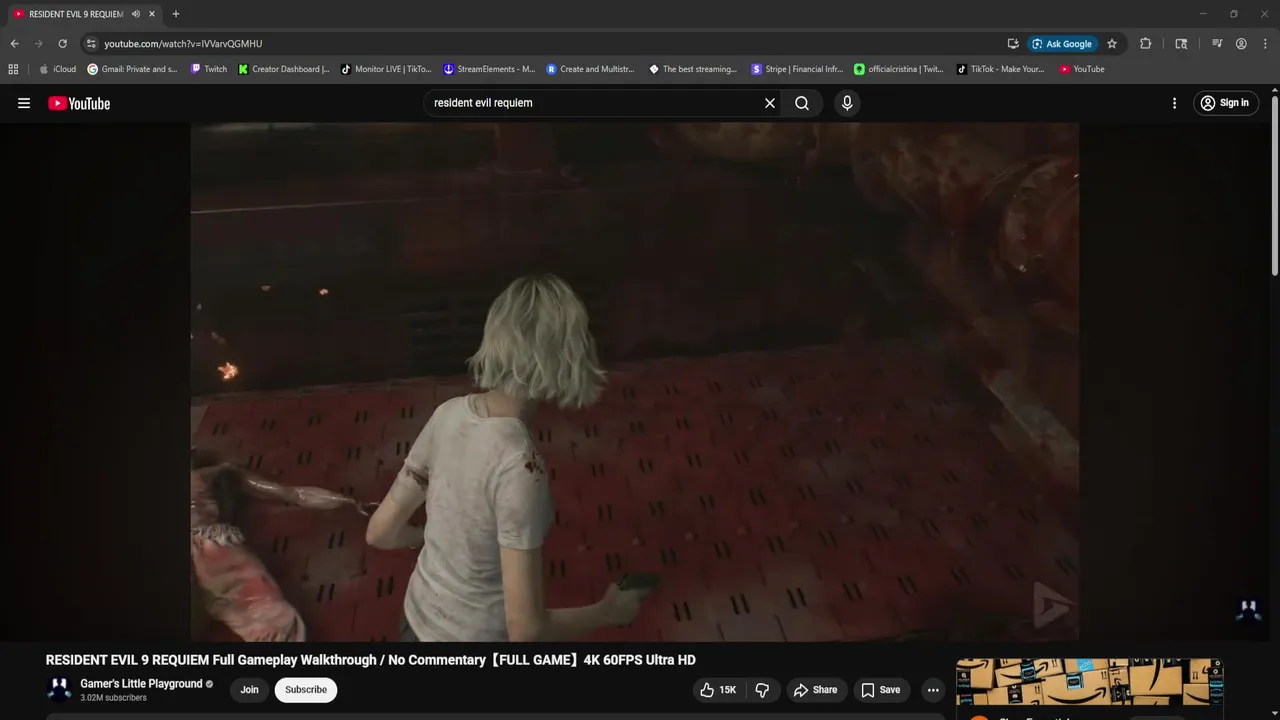View site information icon in address bar
This screenshot has height=720, width=1280.
pyautogui.click(x=91, y=44)
